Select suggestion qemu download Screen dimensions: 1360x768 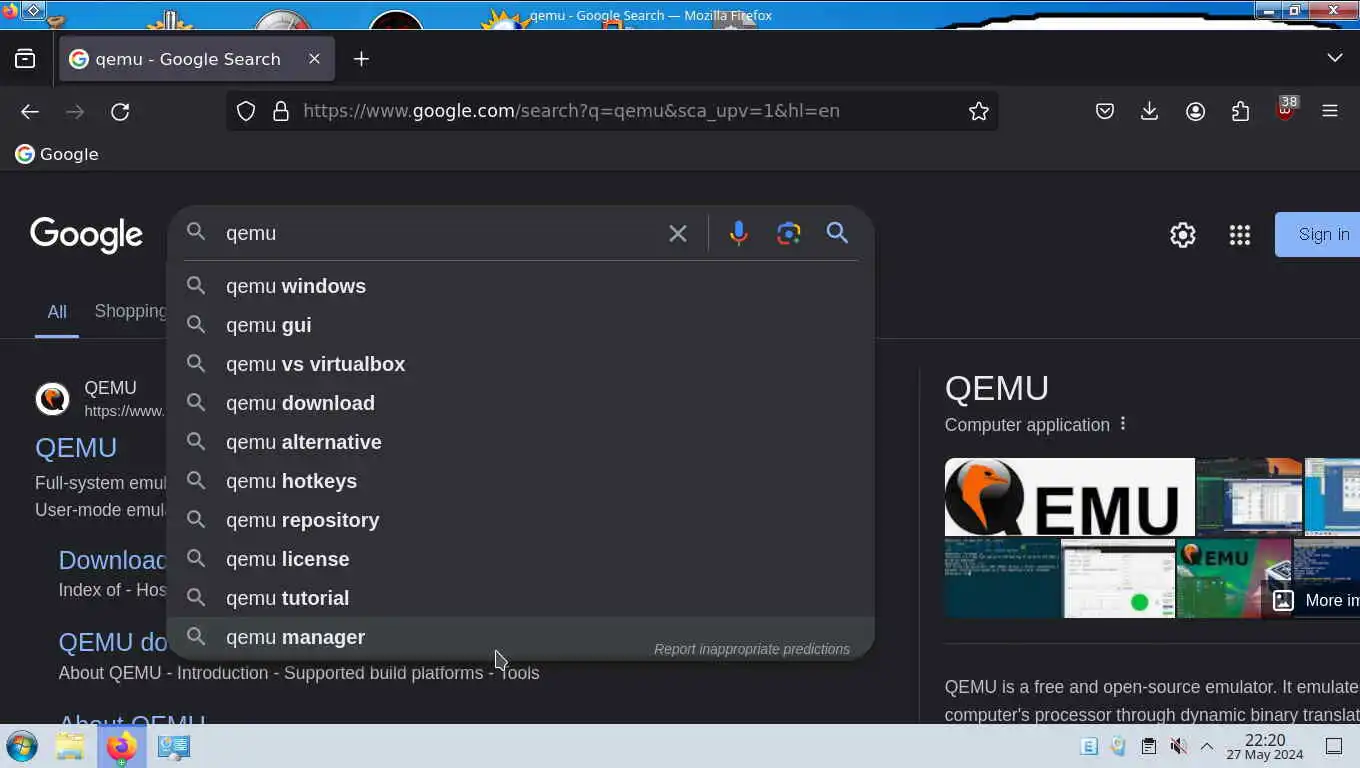[x=520, y=403]
